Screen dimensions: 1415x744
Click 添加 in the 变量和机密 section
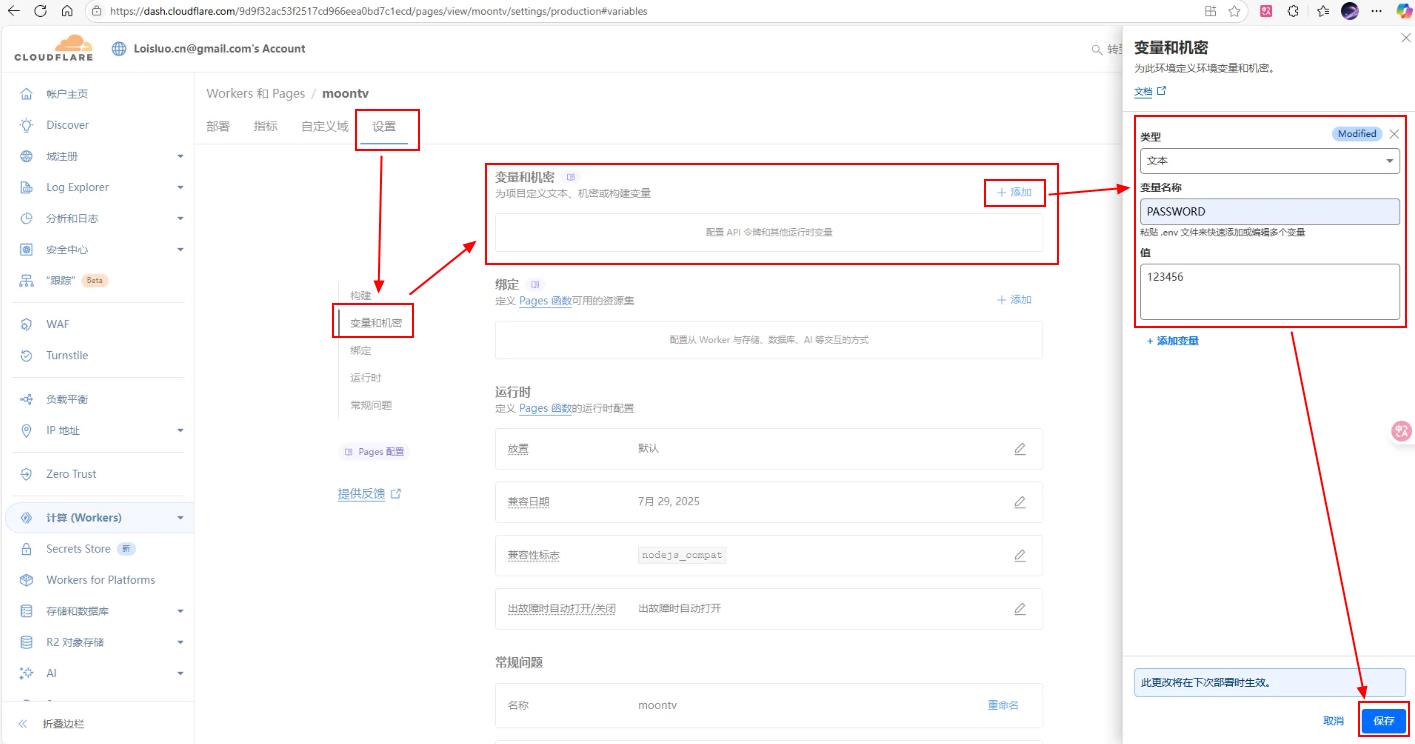click(x=1014, y=192)
